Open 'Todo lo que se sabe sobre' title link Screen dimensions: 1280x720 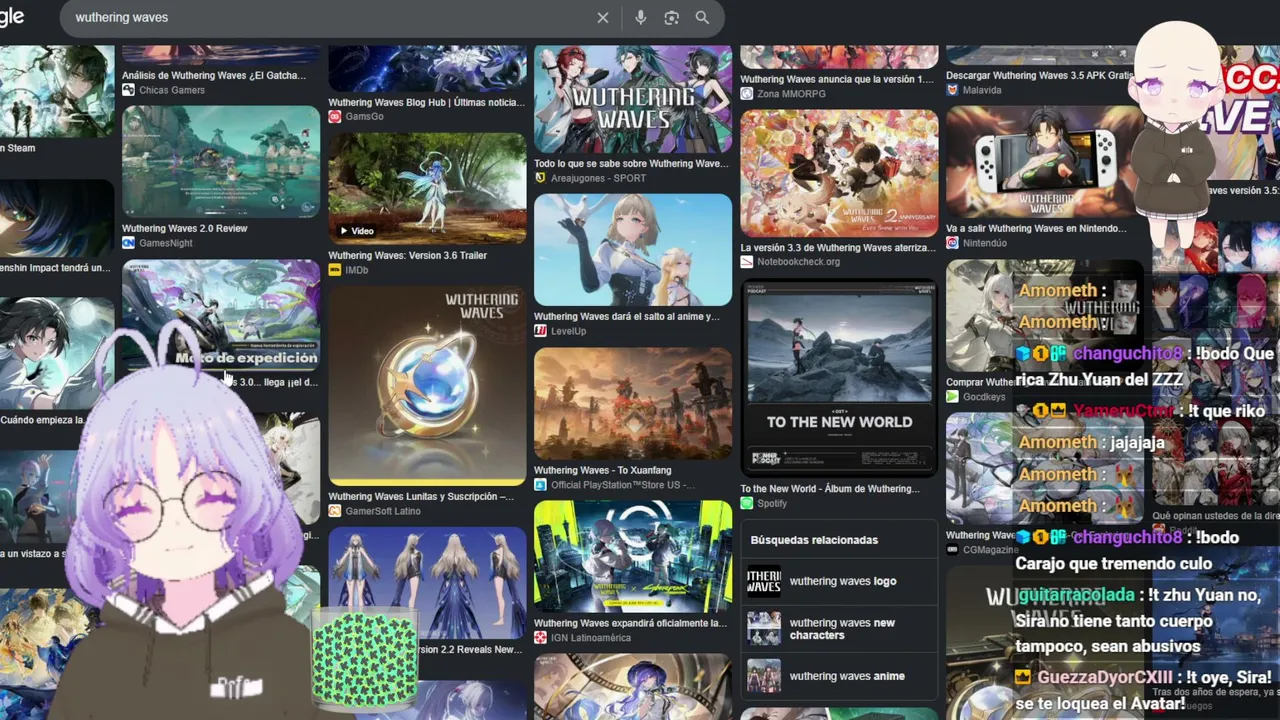631,164
